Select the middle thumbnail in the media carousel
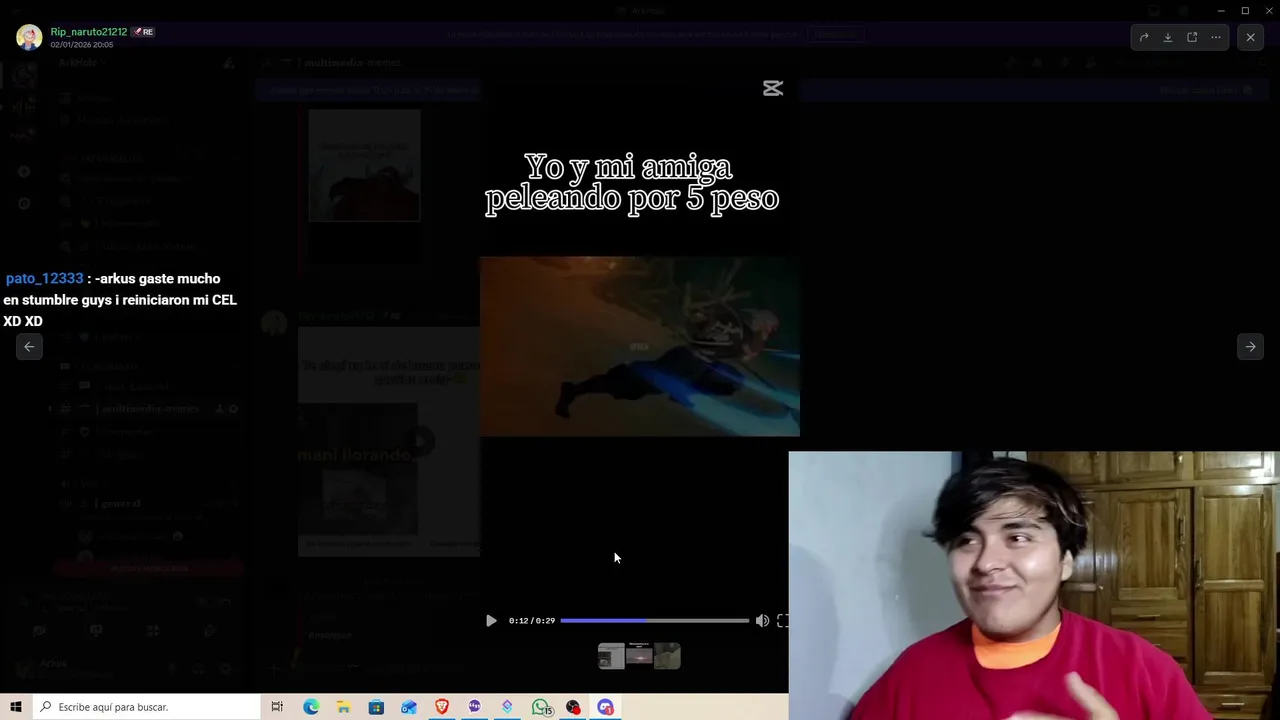Image resolution: width=1280 pixels, height=720 pixels. tap(639, 656)
